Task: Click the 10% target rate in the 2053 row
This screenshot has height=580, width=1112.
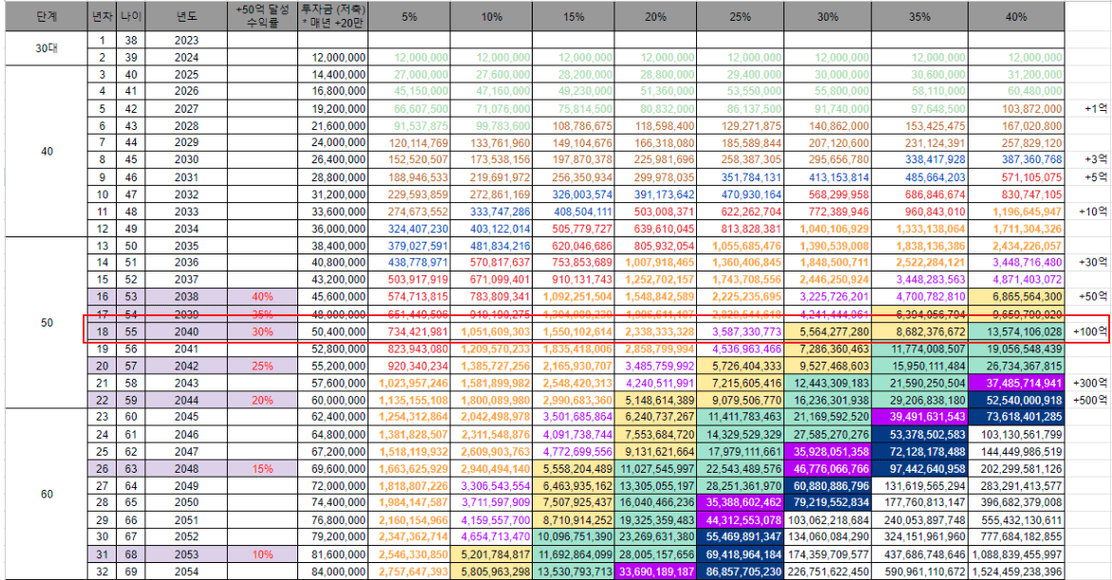Action: [x=261, y=551]
